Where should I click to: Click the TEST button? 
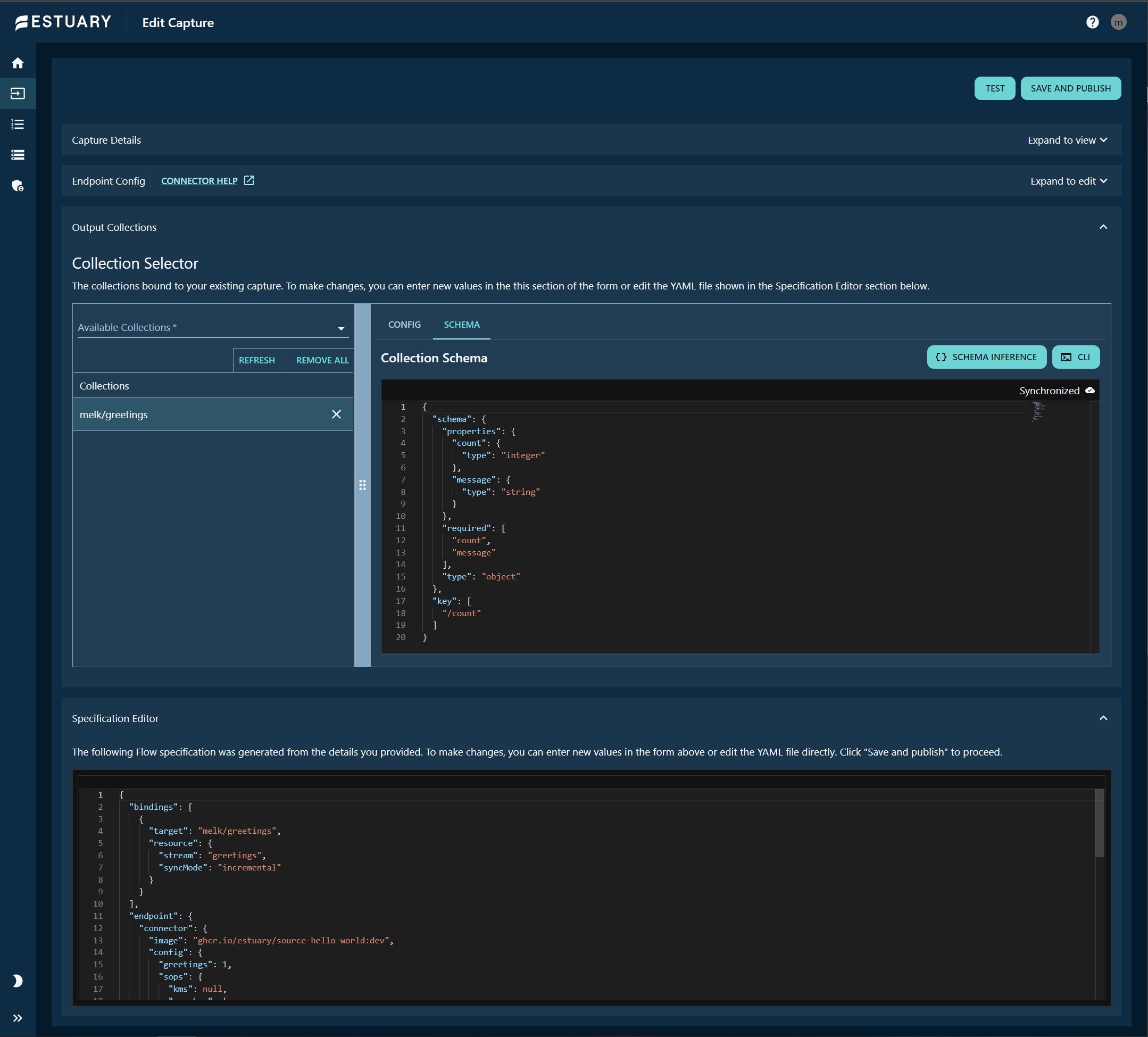coord(994,88)
